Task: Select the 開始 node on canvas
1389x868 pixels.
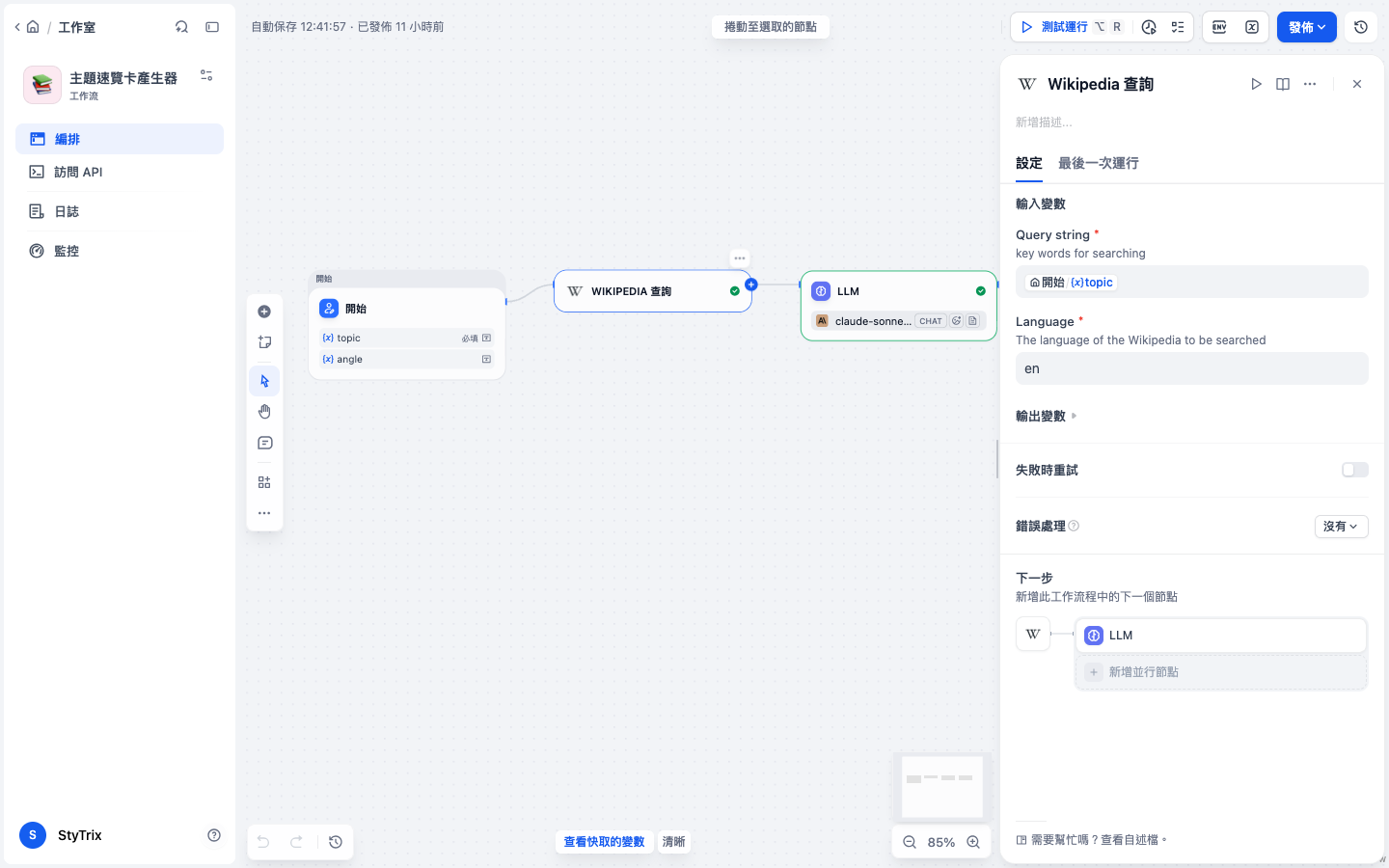Action: pos(407,333)
